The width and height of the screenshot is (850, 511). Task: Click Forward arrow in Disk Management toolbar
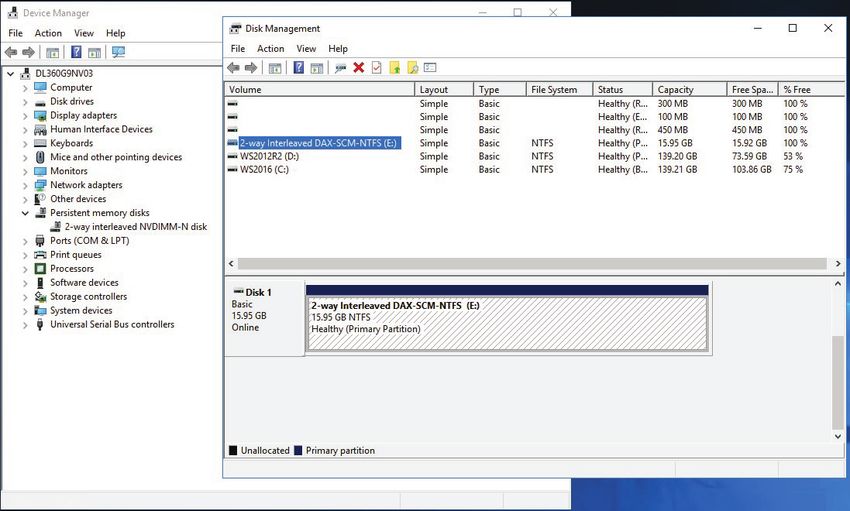251,68
